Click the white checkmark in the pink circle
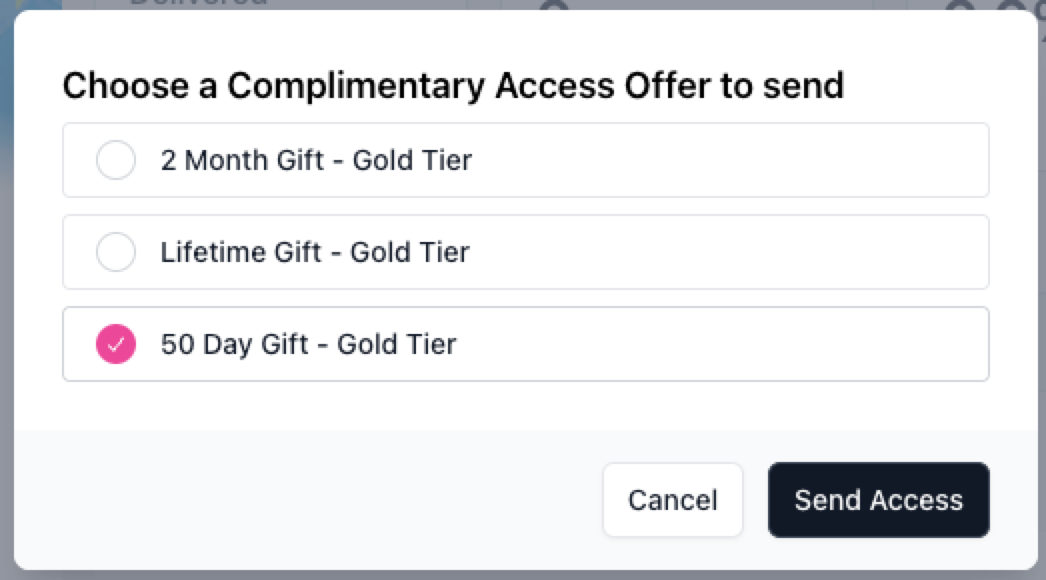1046x580 pixels. (116, 344)
